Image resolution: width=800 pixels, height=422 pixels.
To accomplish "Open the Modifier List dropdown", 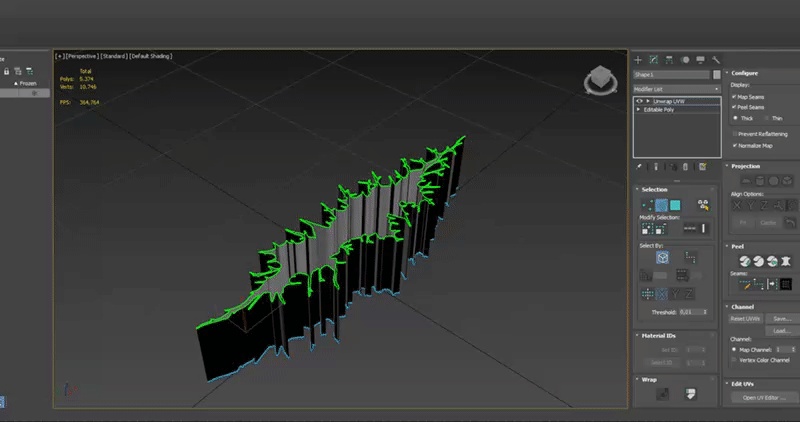I will (677, 89).
